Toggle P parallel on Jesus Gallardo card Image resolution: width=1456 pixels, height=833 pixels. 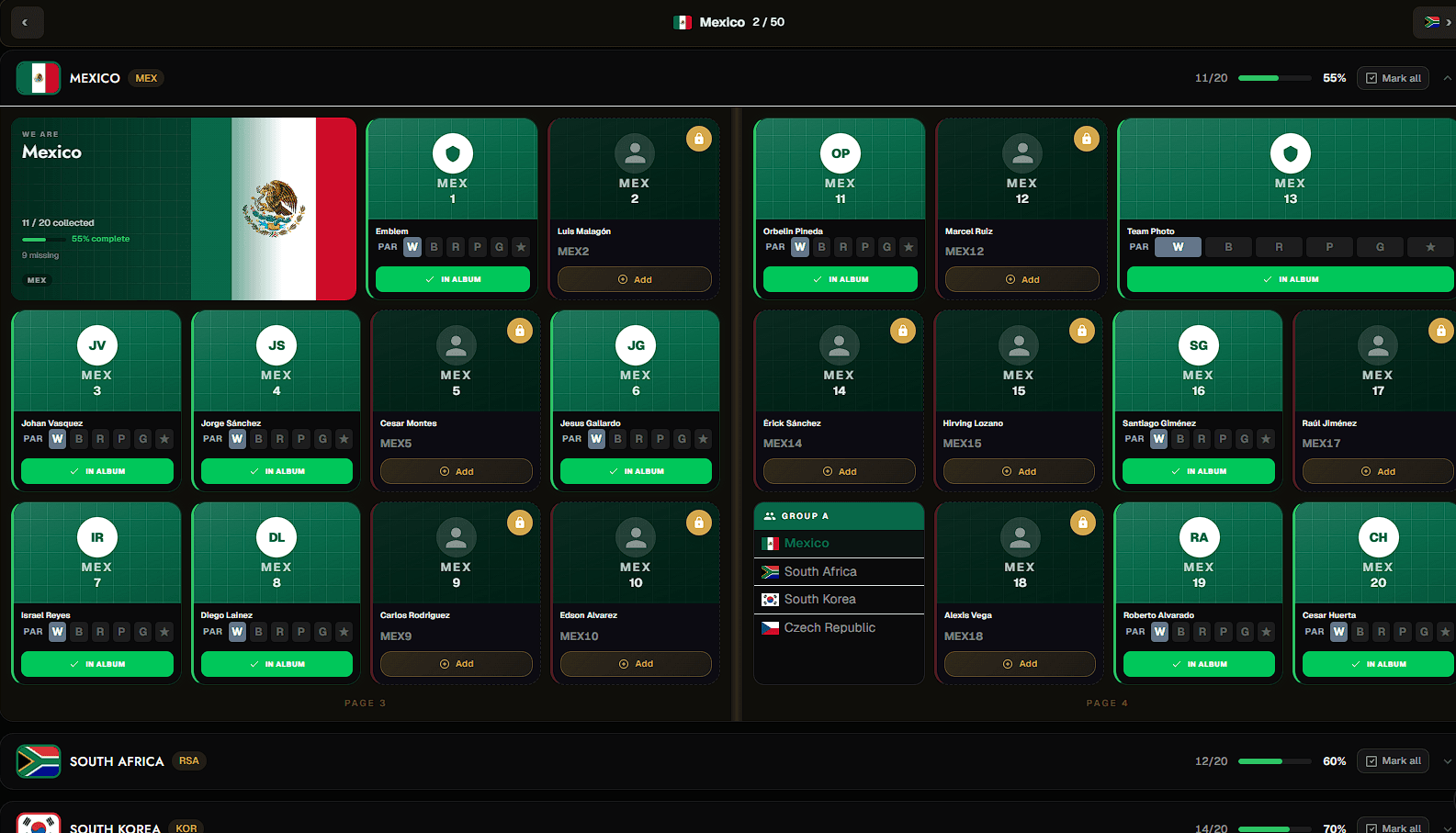pyautogui.click(x=660, y=439)
